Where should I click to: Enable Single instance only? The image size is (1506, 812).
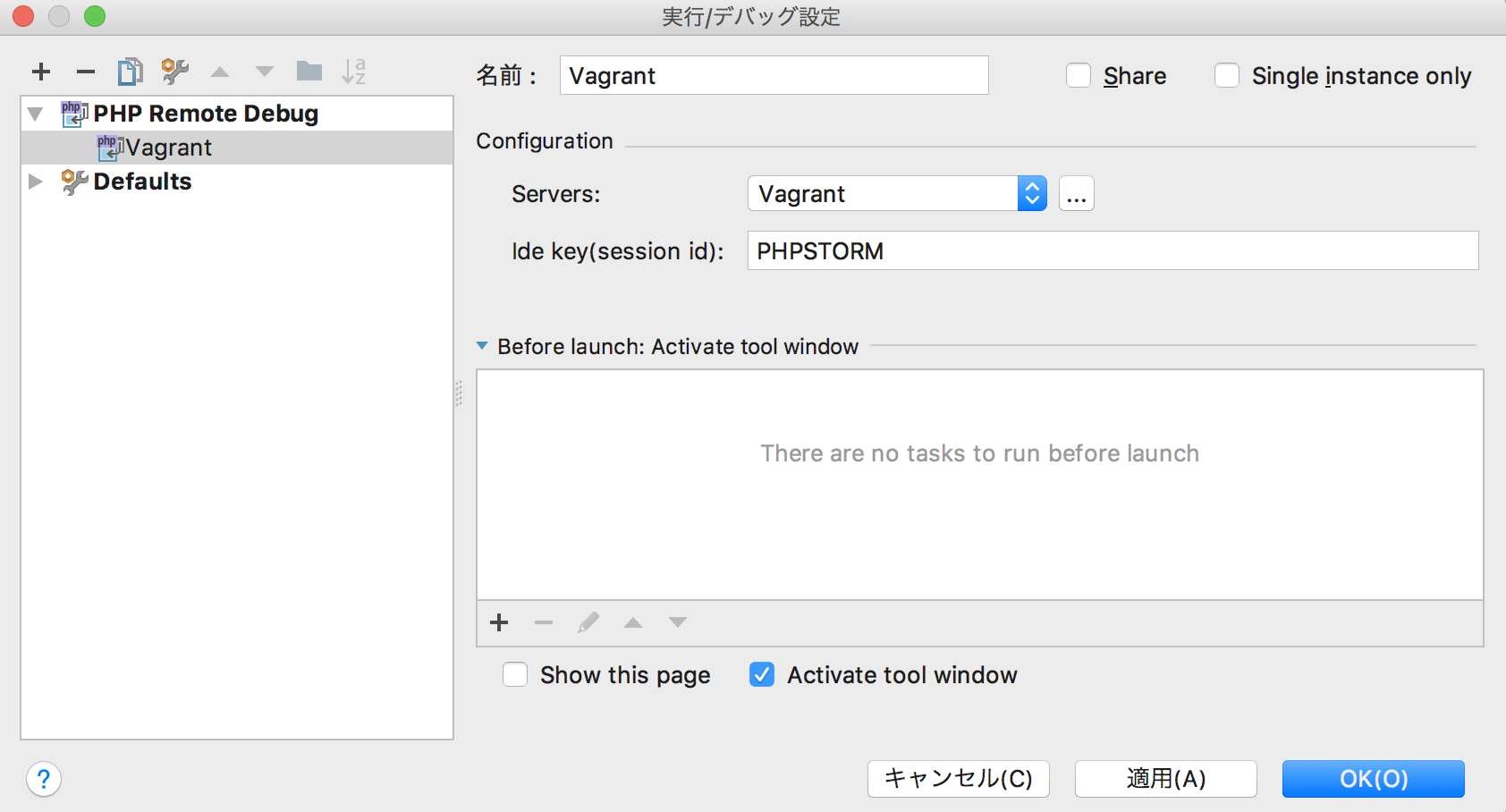[x=1226, y=75]
